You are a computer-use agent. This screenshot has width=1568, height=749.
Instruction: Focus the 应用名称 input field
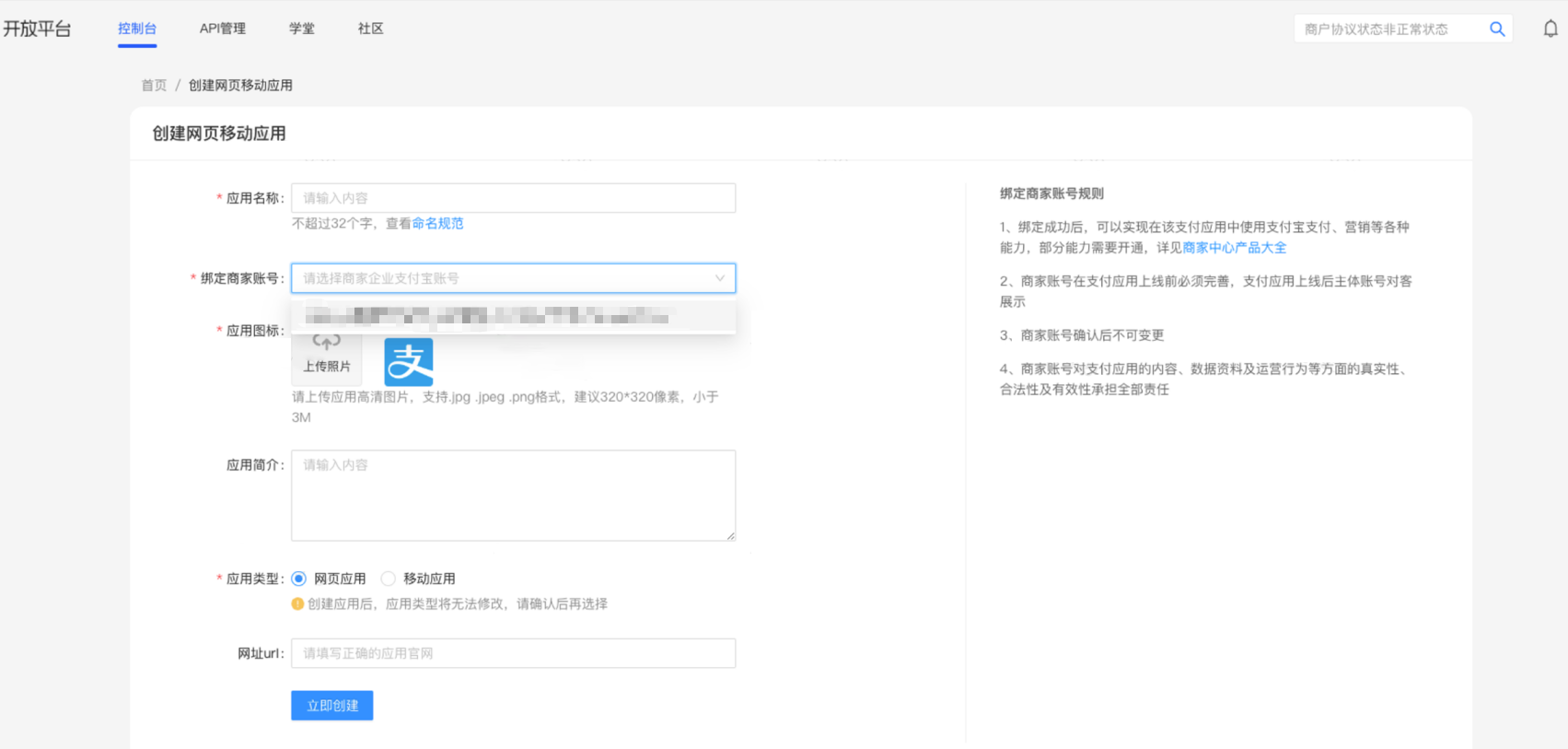point(513,198)
